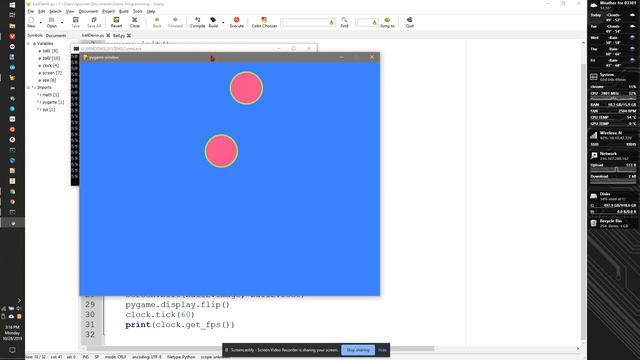Collapse the Imports tree node
The height and width of the screenshot is (360, 640).
(29, 87)
